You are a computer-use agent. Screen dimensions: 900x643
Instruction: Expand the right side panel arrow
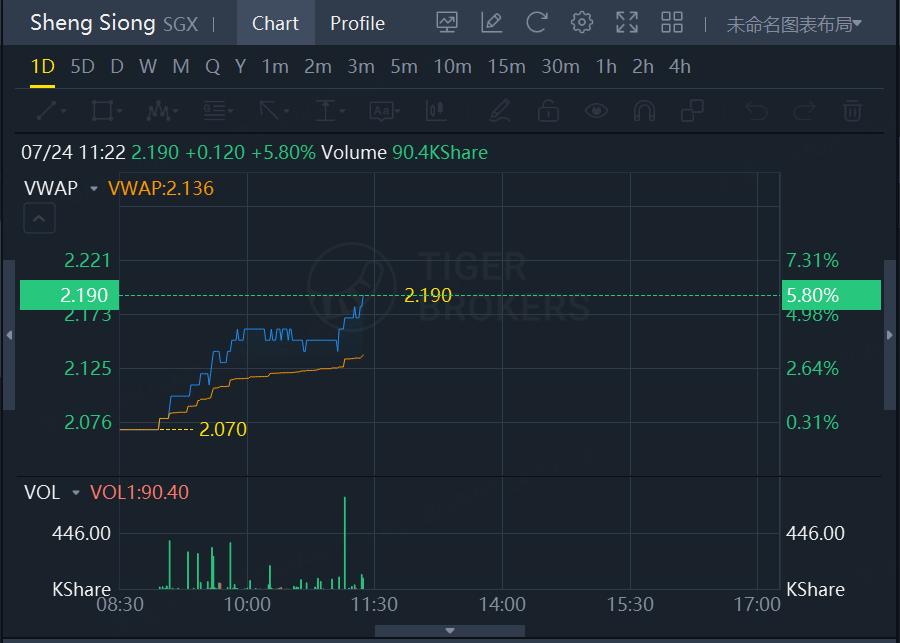(890, 335)
